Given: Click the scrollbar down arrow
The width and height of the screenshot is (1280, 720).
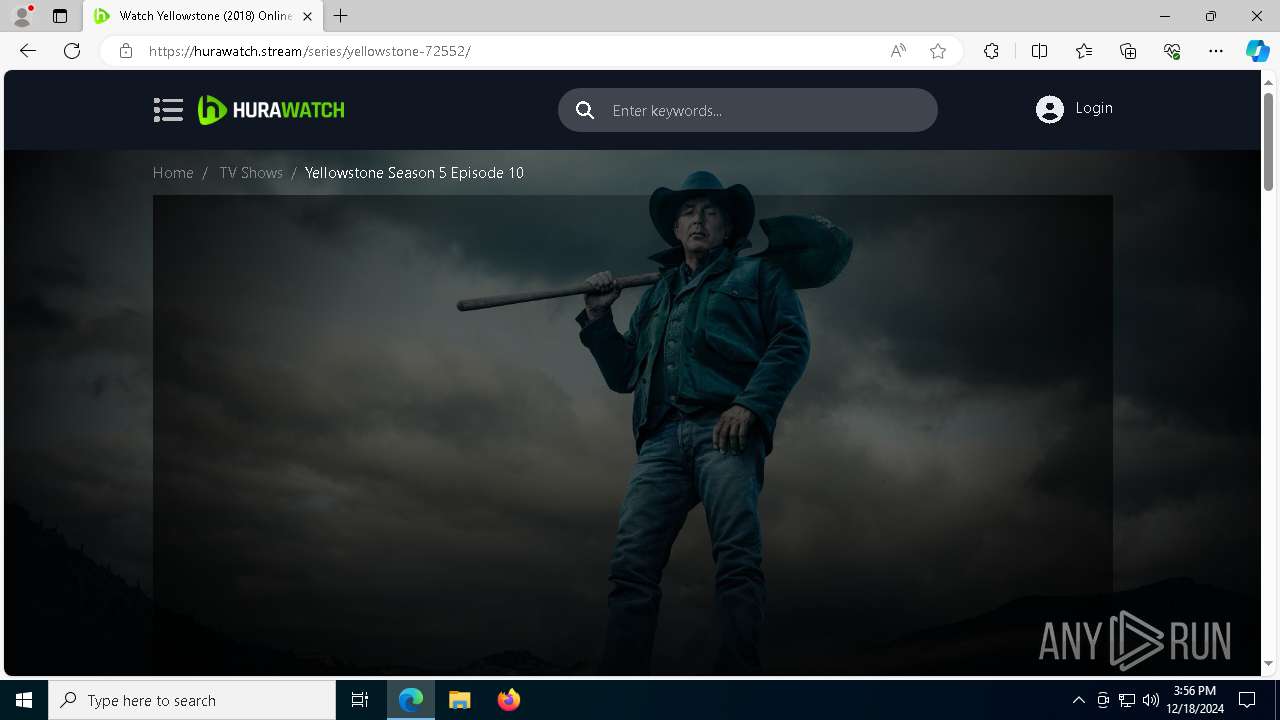Looking at the screenshot, I should (1269, 663).
